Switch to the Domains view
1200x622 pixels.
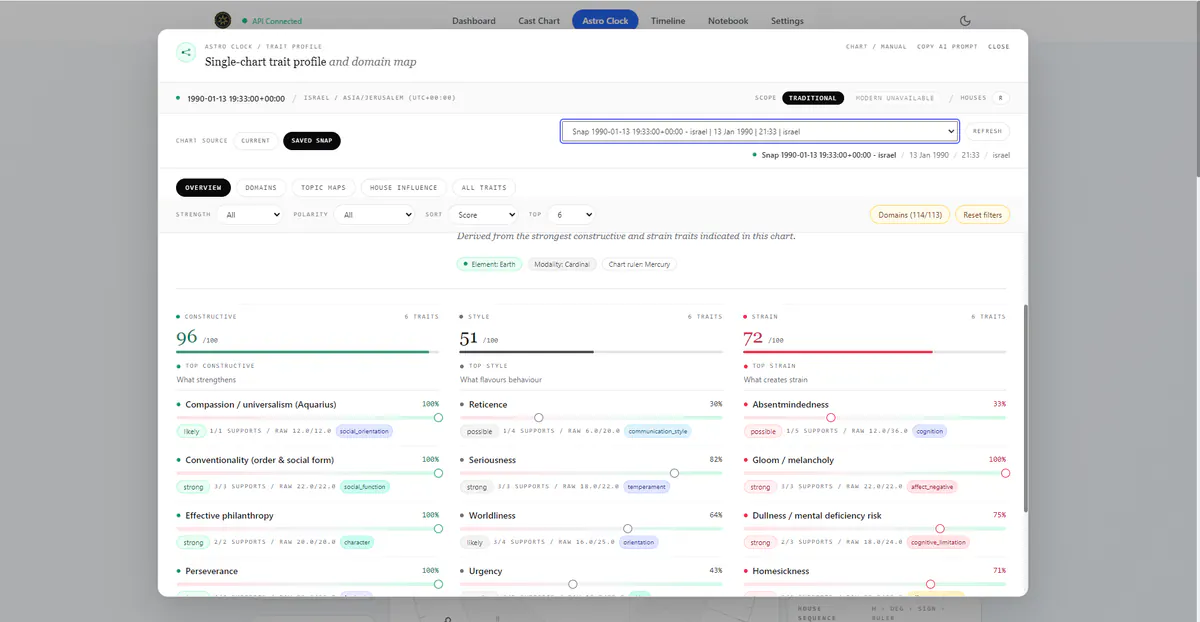point(261,187)
